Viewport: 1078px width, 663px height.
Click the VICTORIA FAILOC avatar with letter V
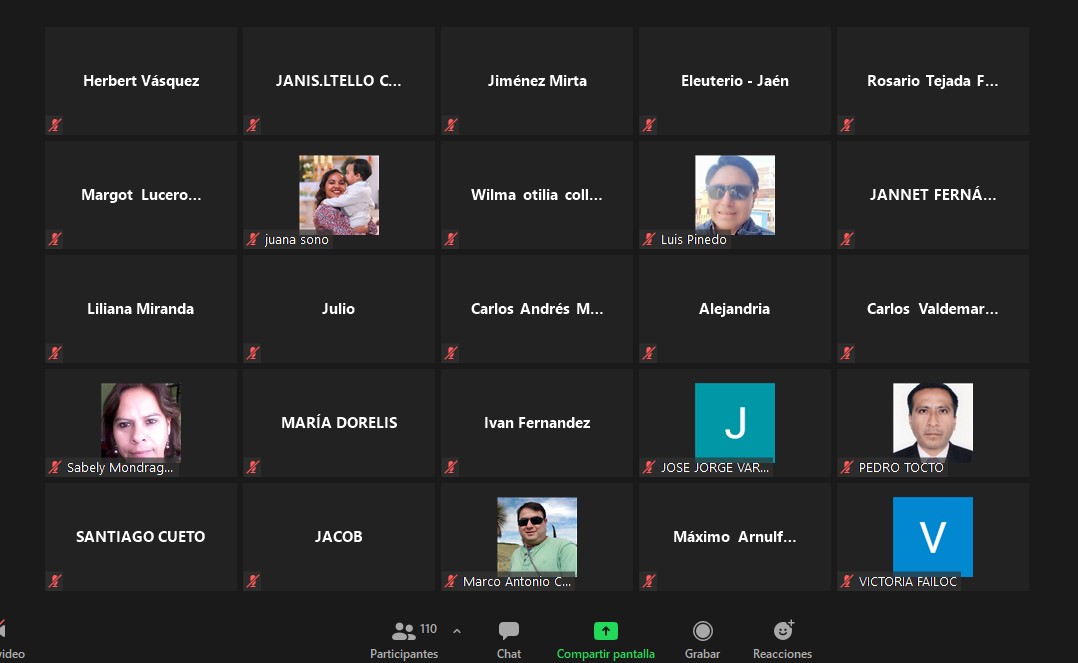click(x=933, y=536)
